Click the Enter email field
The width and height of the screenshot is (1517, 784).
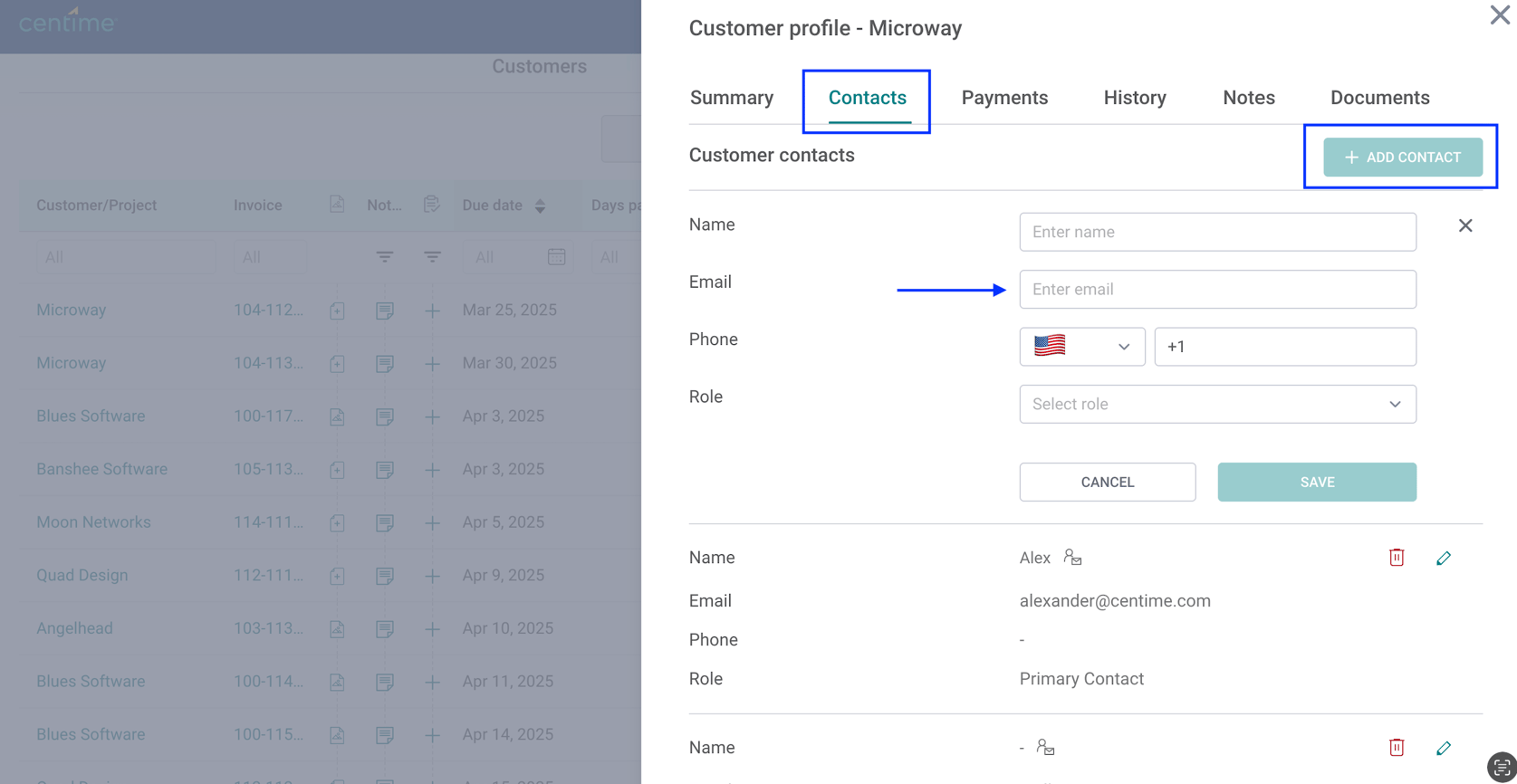1218,289
